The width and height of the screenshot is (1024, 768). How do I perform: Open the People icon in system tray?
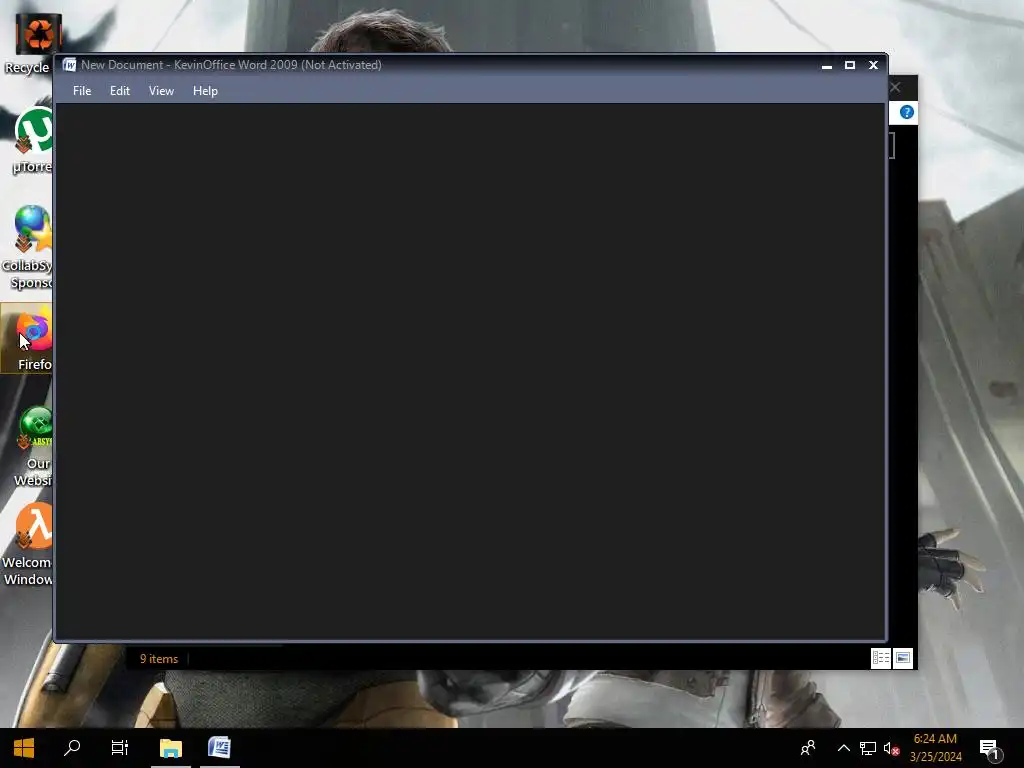coord(808,748)
